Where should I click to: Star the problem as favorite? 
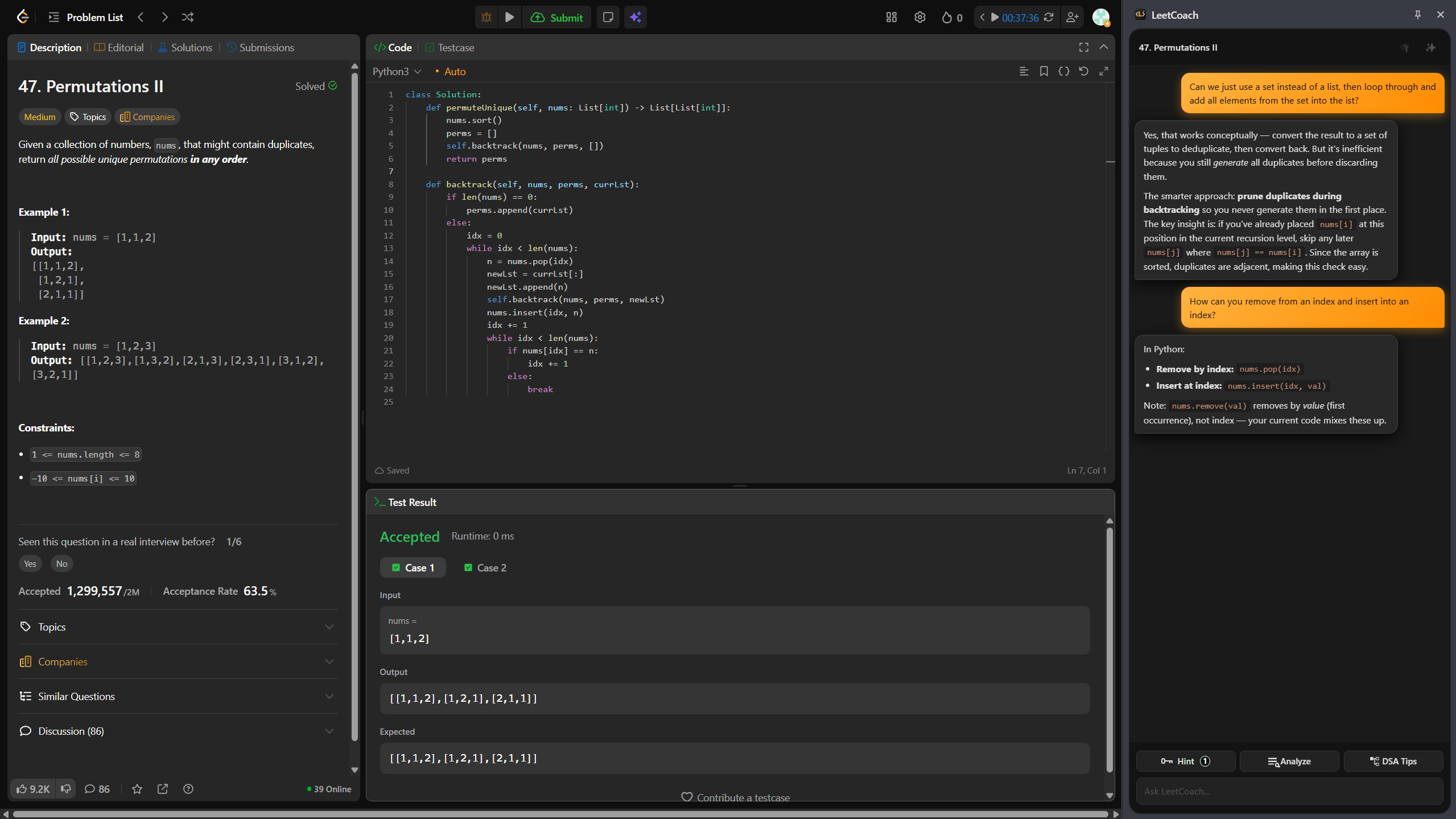coord(137,789)
